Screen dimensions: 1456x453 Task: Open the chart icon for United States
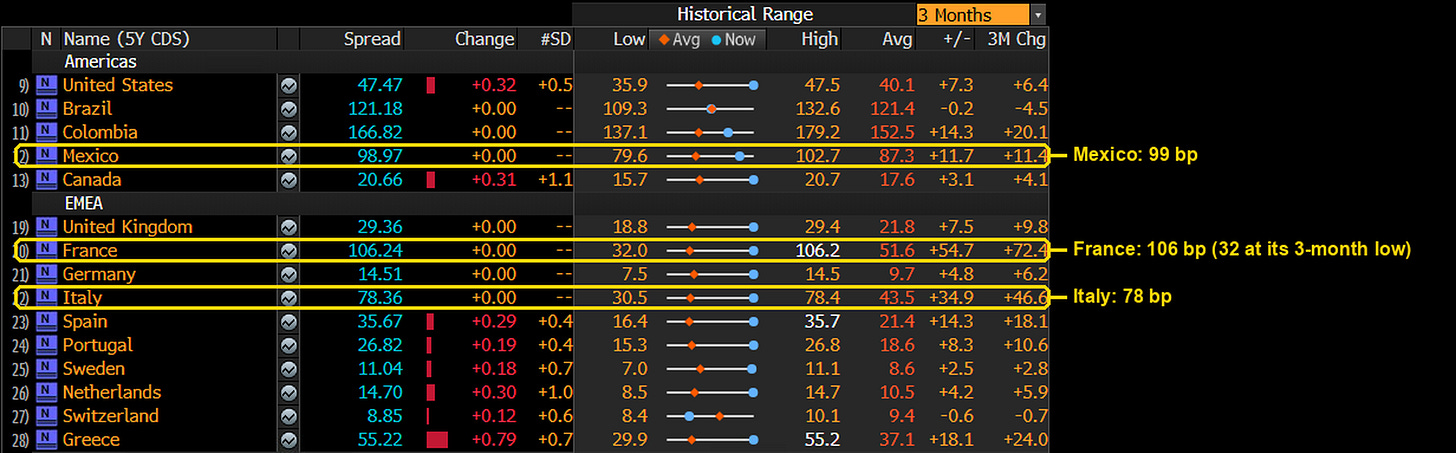[x=289, y=85]
